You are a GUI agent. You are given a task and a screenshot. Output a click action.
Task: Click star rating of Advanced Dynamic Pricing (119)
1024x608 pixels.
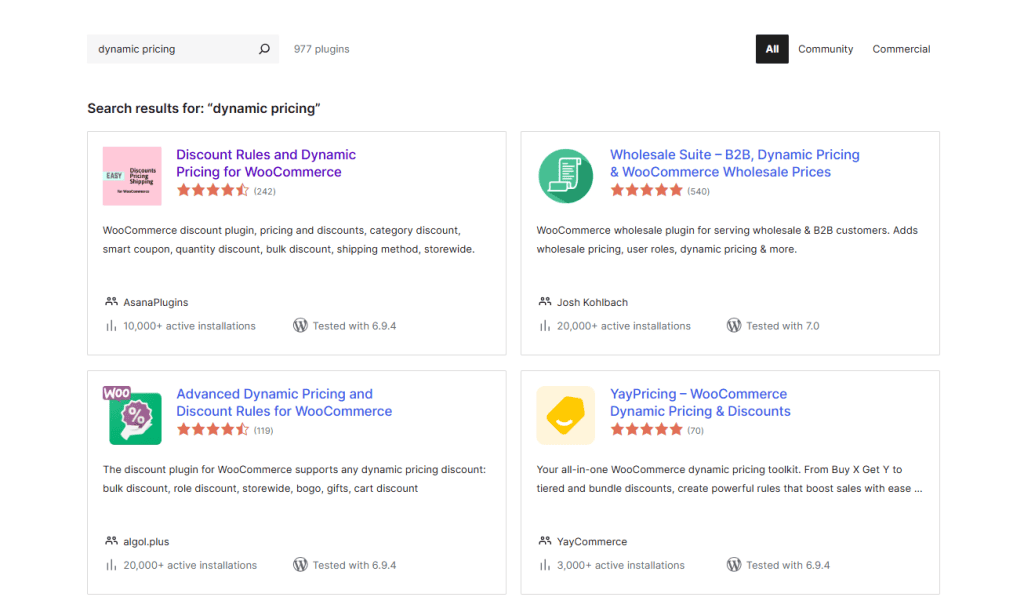point(213,430)
